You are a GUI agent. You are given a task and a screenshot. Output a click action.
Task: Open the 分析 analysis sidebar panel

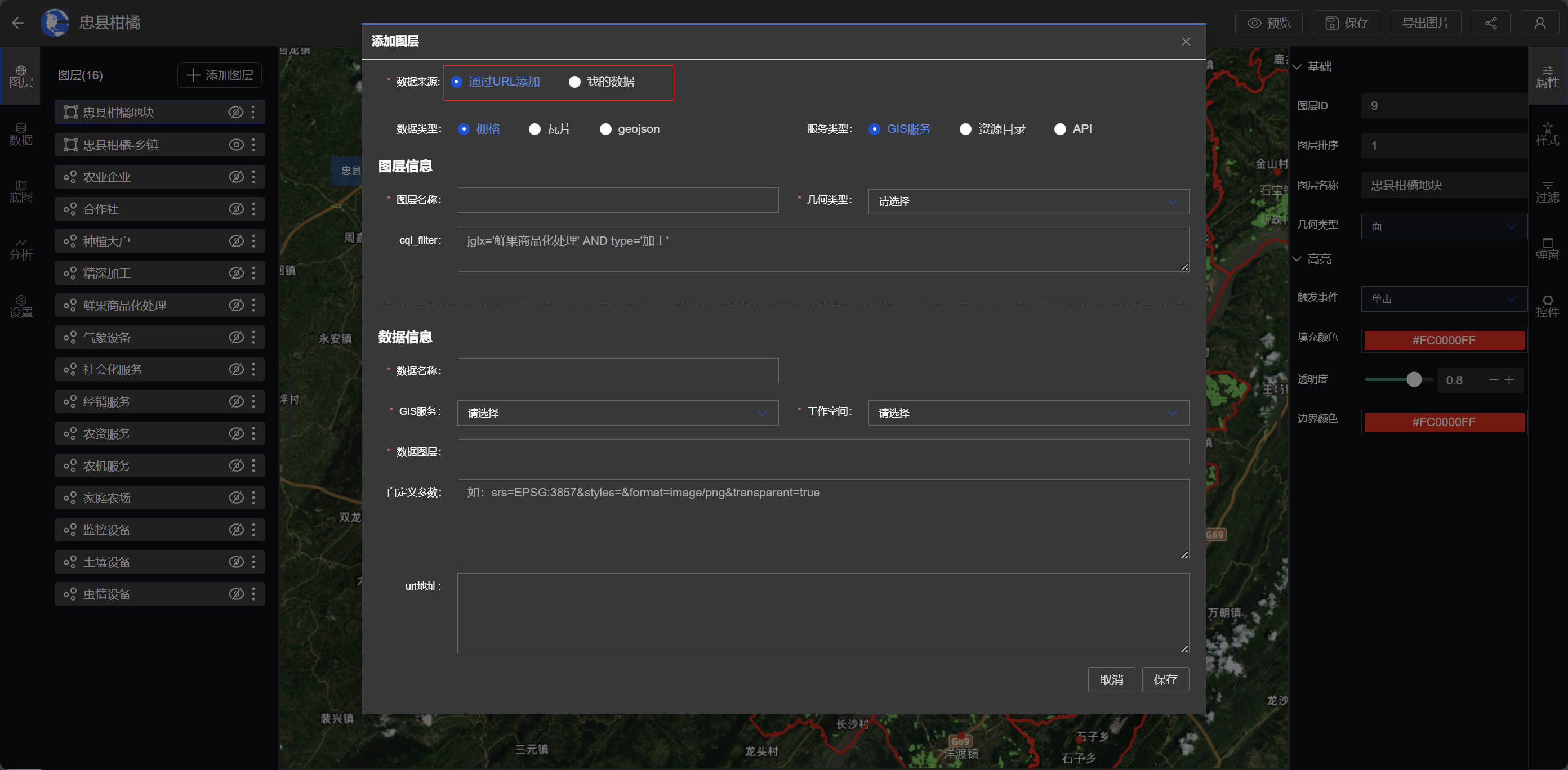pyautogui.click(x=21, y=249)
